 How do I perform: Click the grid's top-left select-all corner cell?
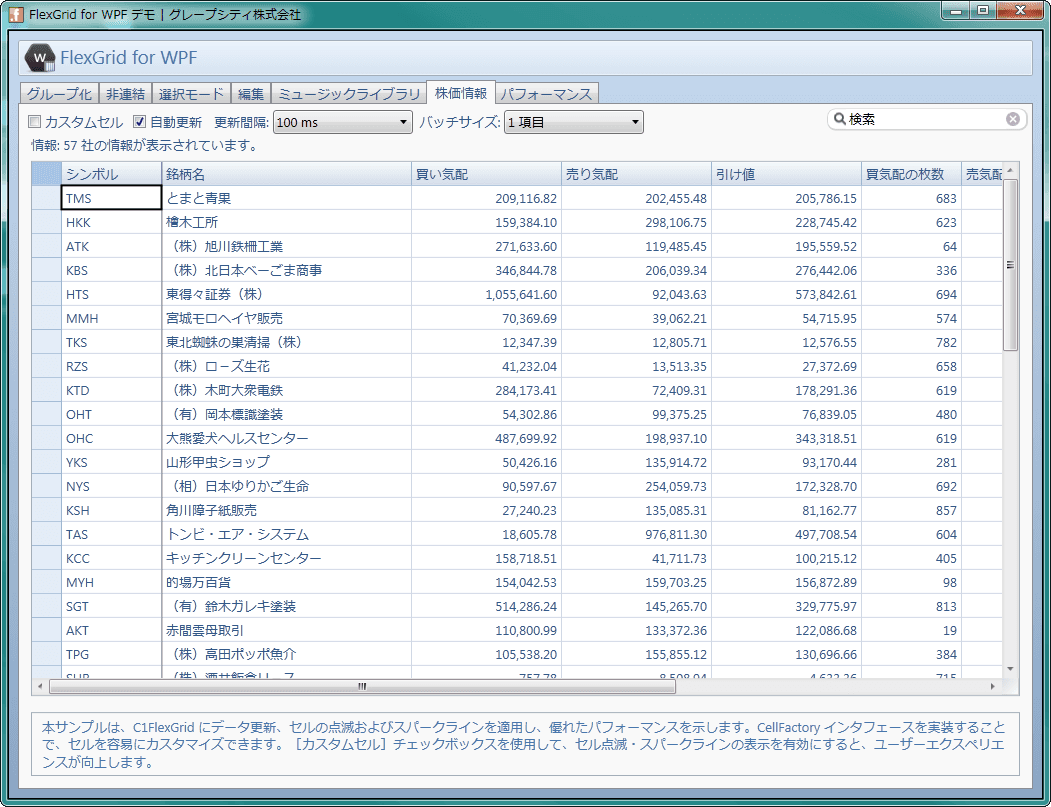tap(46, 174)
